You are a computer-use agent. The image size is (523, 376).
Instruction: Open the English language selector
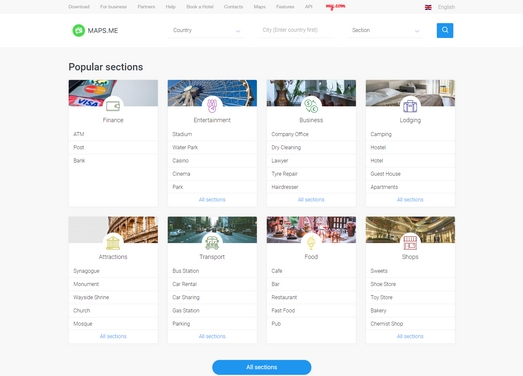(446, 7)
